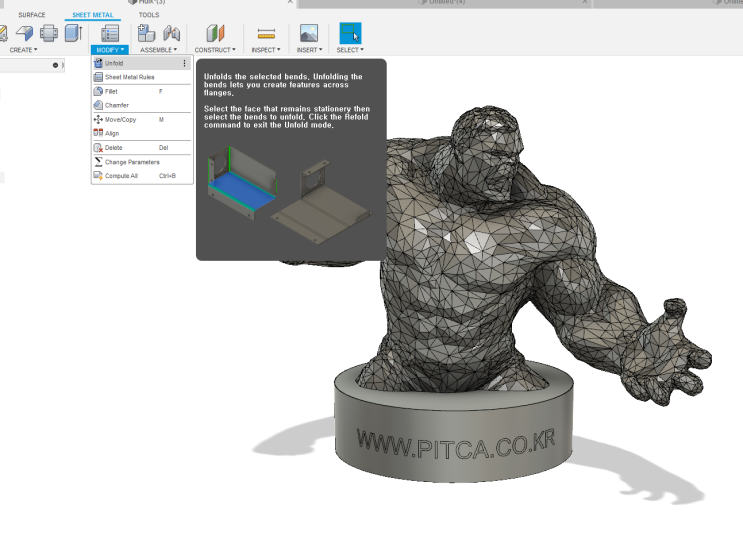This screenshot has height=536, width=743.
Task: Expand the ASSEMBLE dropdown
Action: pyautogui.click(x=159, y=49)
